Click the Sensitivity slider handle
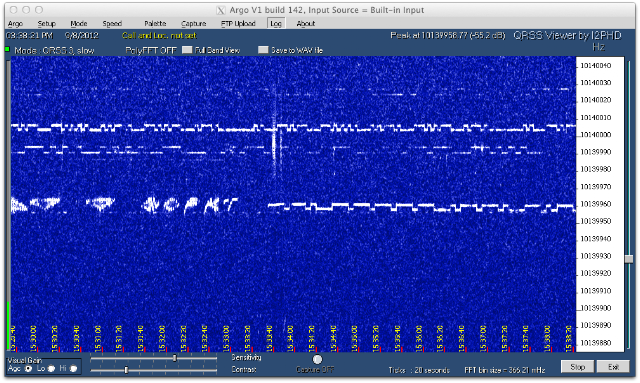This screenshot has height=383, width=640. 175,358
